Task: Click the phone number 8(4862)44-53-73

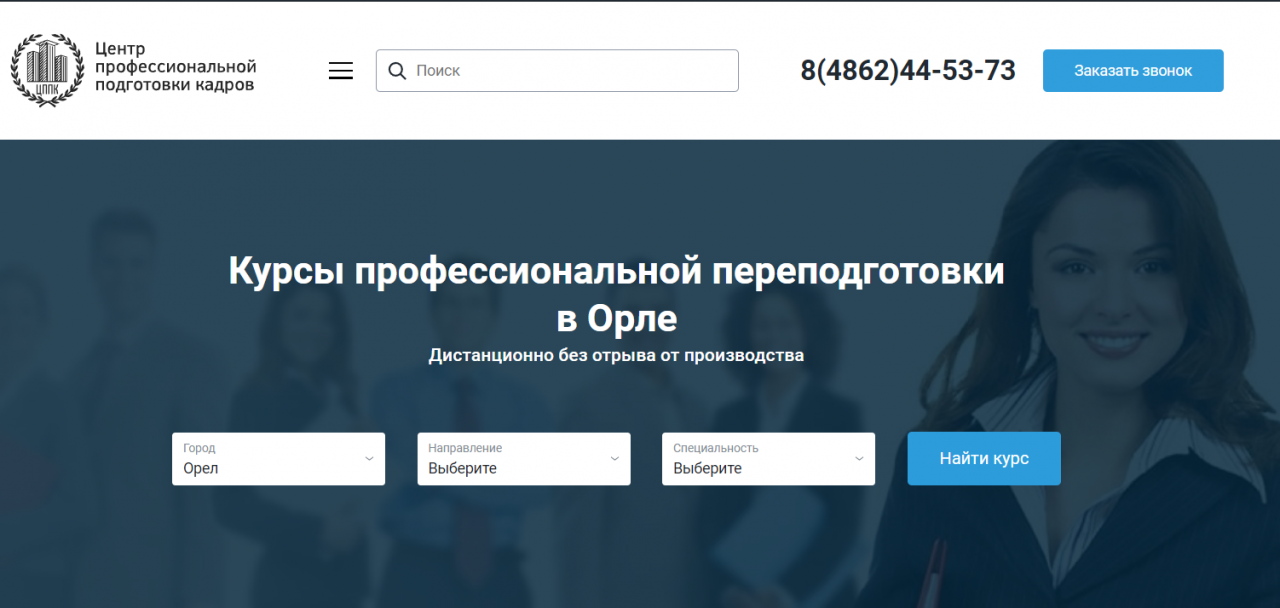Action: pos(908,70)
